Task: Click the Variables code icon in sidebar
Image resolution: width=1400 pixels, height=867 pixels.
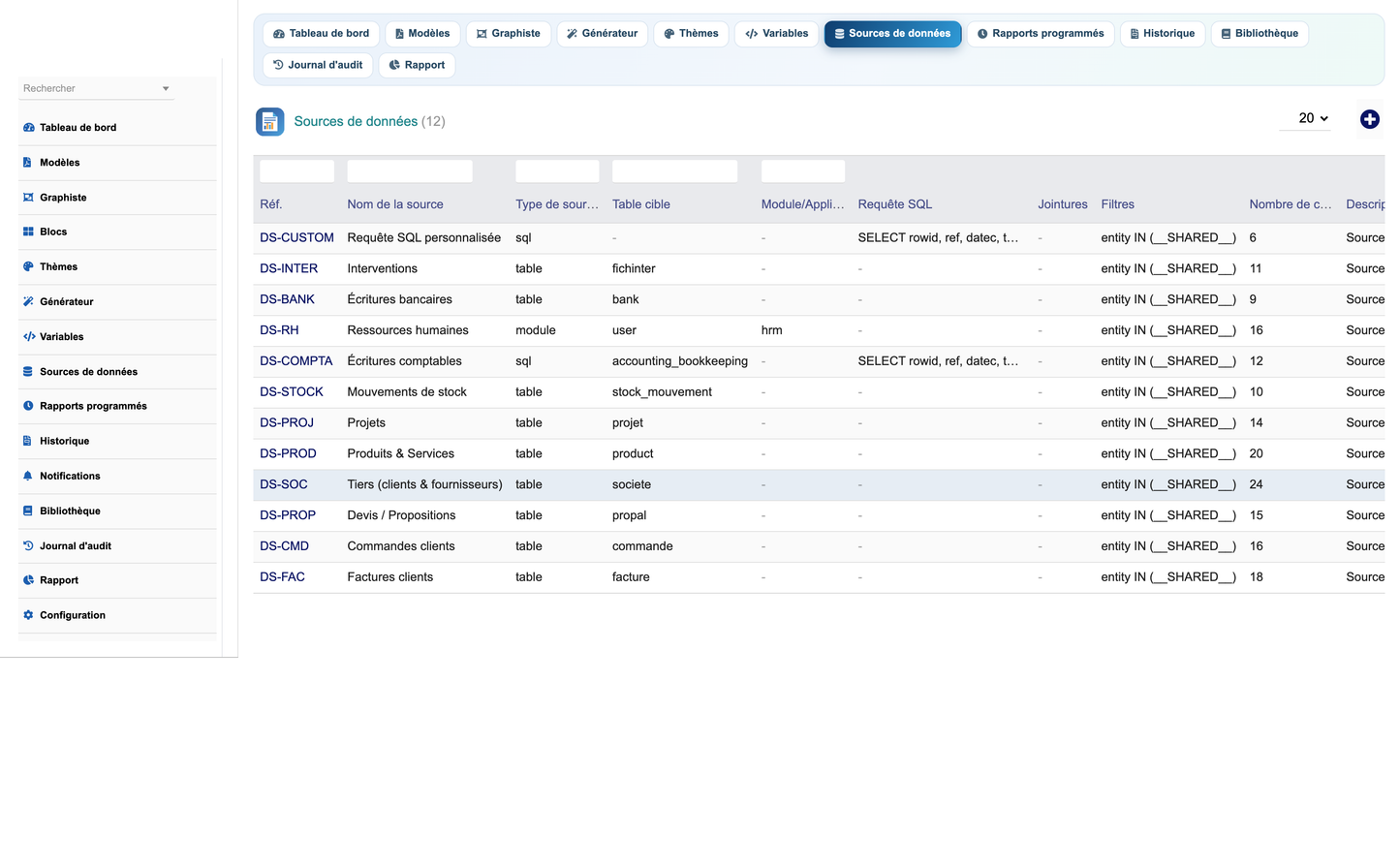Action: 29,337
